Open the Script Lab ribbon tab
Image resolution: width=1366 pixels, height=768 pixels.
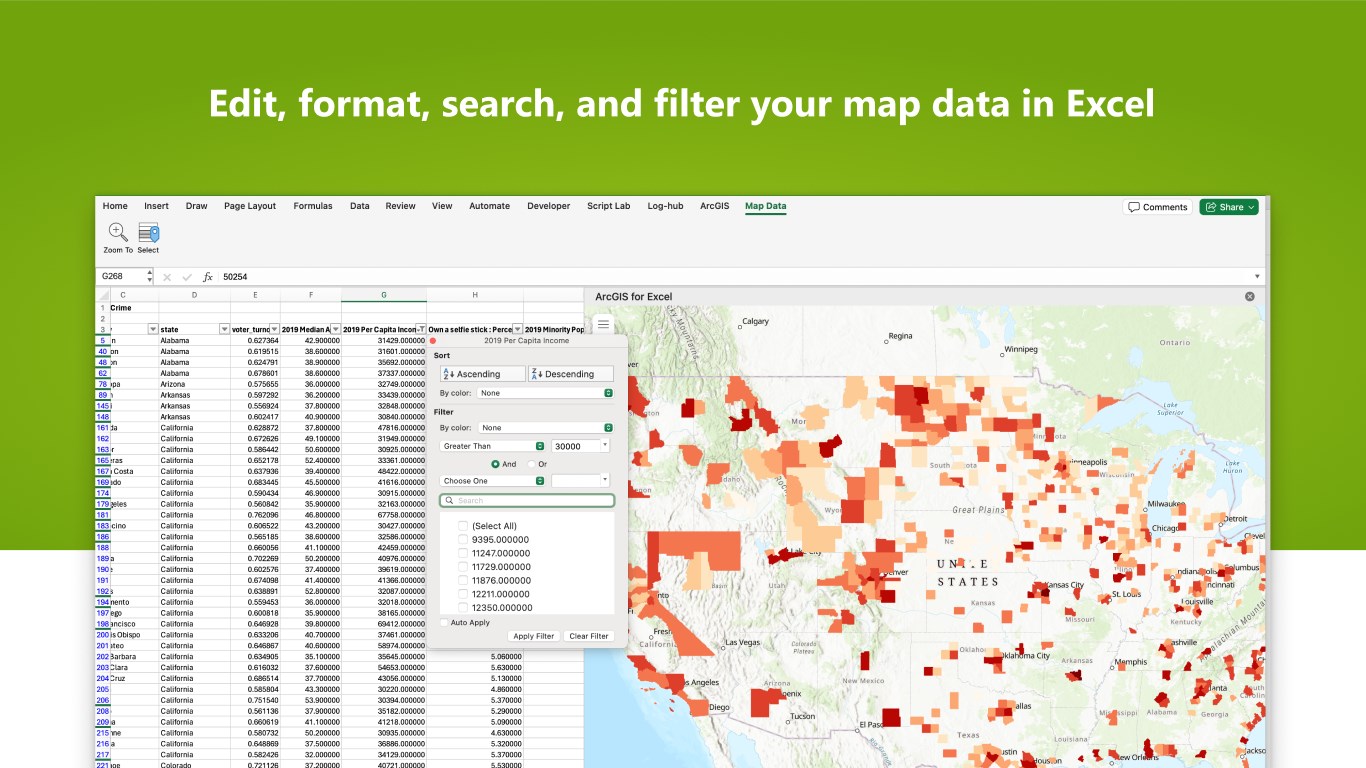pos(608,206)
